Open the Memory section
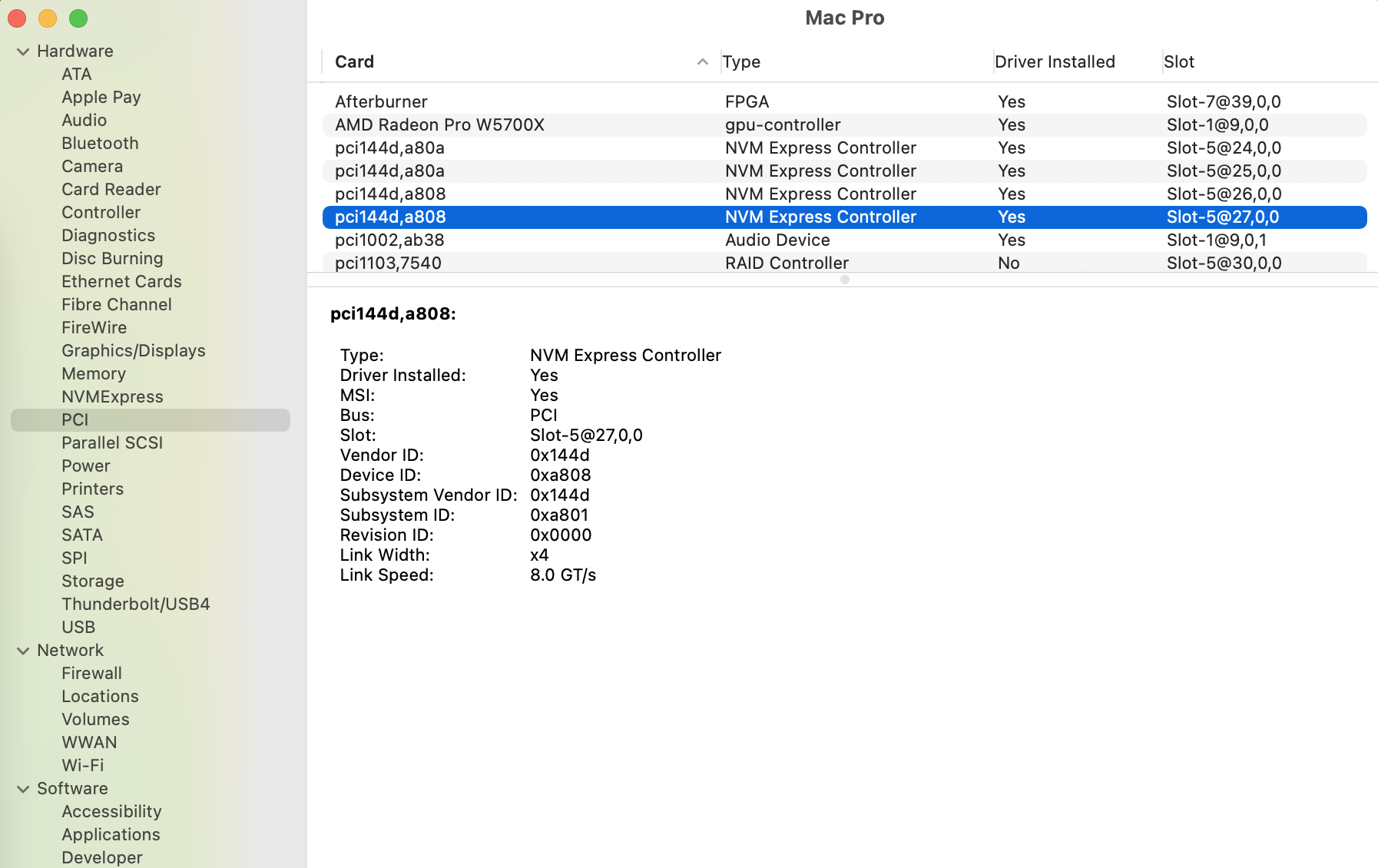Screen dimensions: 1378x868 94,374
